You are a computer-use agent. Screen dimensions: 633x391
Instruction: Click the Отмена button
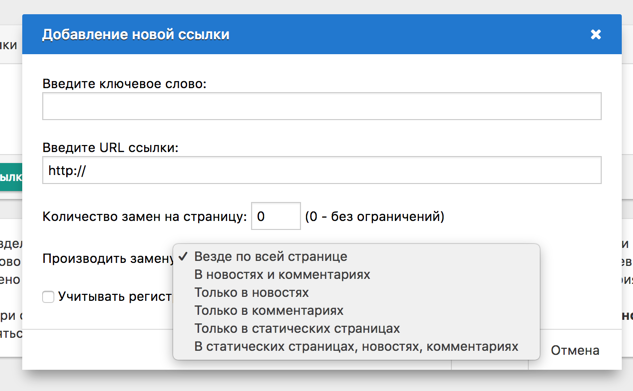pyautogui.click(x=575, y=350)
